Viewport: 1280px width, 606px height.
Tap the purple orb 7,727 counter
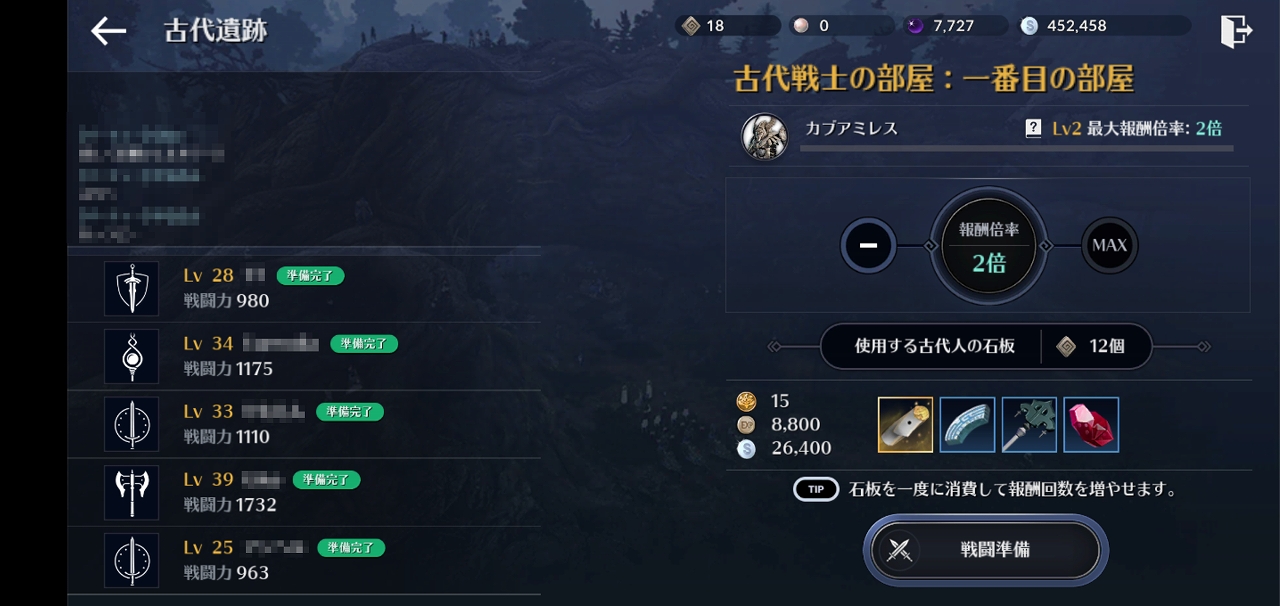pos(955,26)
